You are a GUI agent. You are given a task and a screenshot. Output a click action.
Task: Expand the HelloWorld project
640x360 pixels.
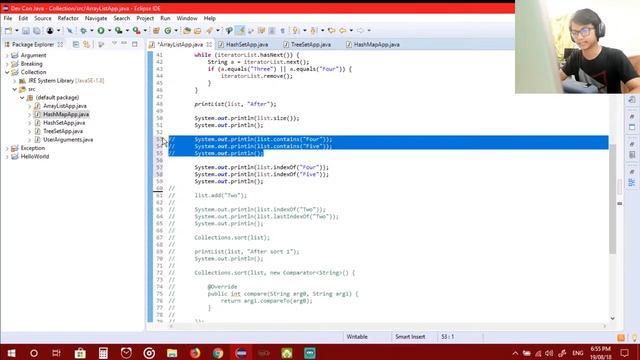point(7,157)
